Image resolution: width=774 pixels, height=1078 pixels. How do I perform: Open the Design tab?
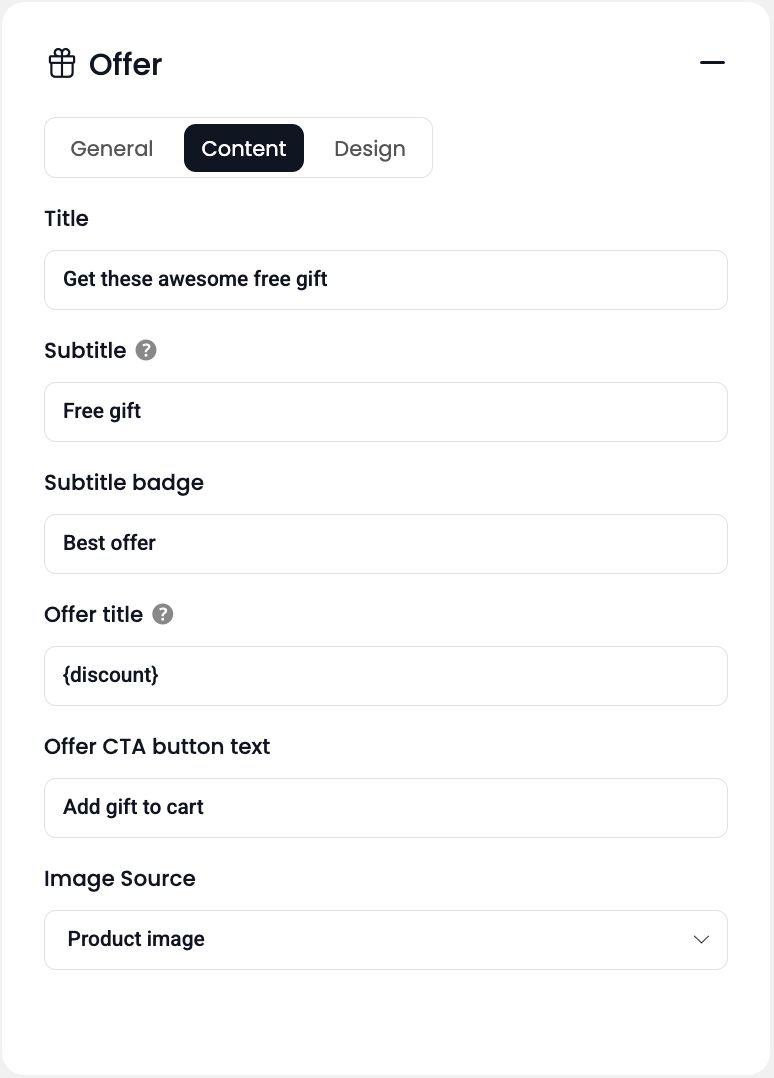coord(370,148)
